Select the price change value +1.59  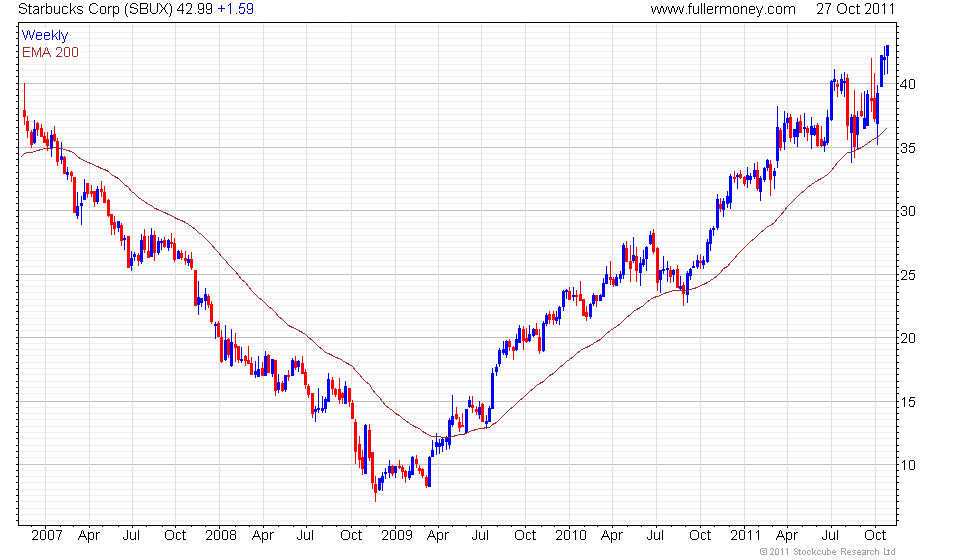point(236,9)
